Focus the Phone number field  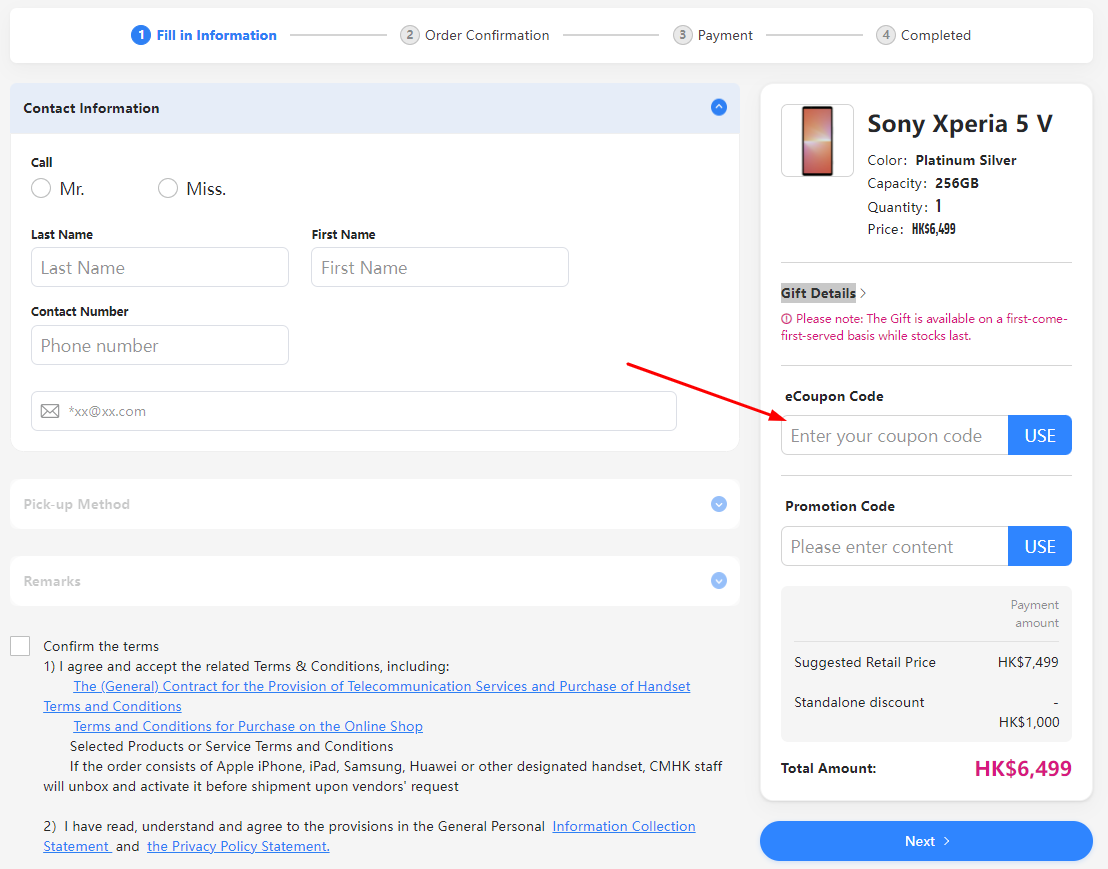[x=160, y=345]
